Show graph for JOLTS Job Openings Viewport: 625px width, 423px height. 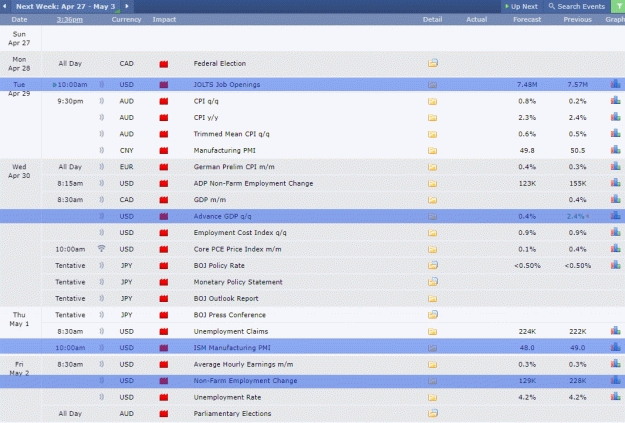(615, 84)
